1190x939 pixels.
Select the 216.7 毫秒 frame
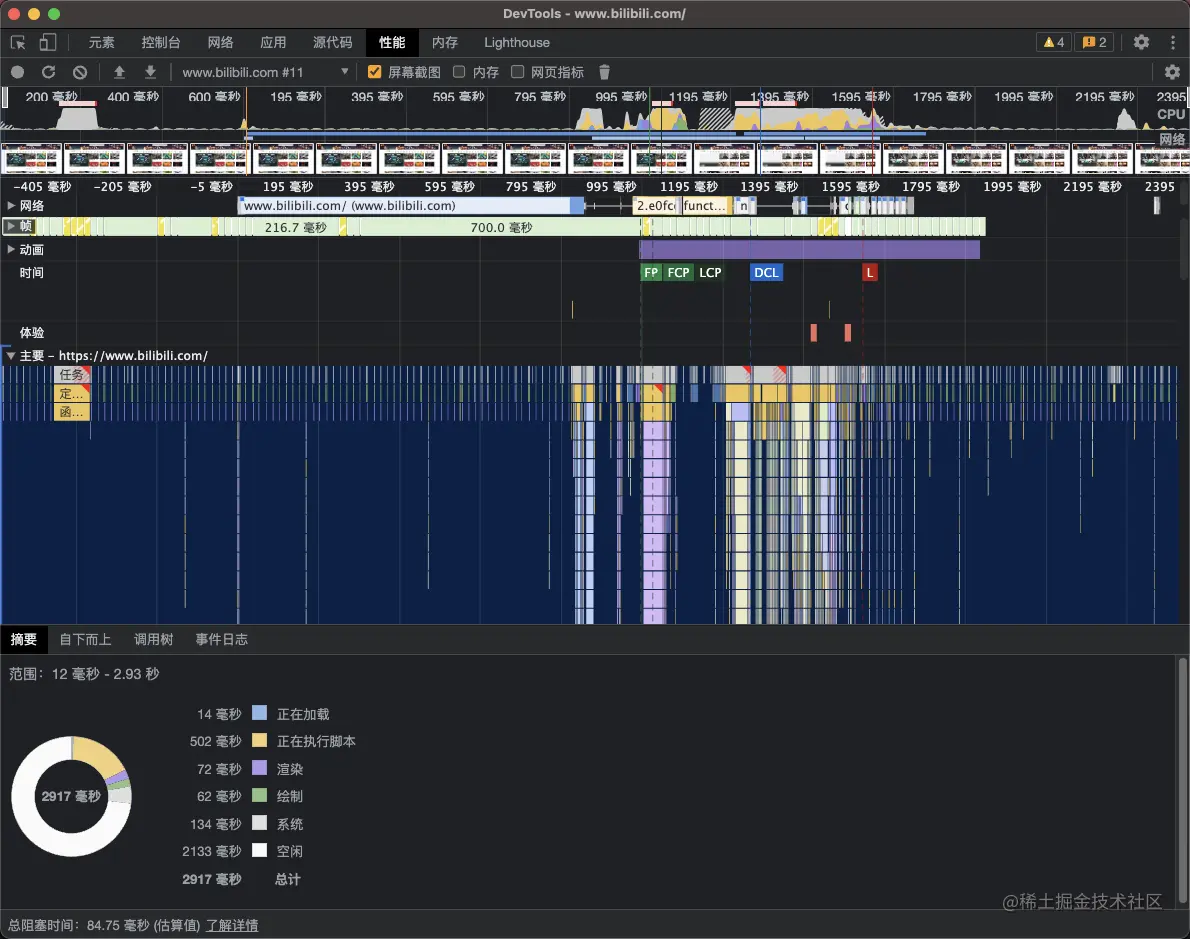(x=295, y=227)
